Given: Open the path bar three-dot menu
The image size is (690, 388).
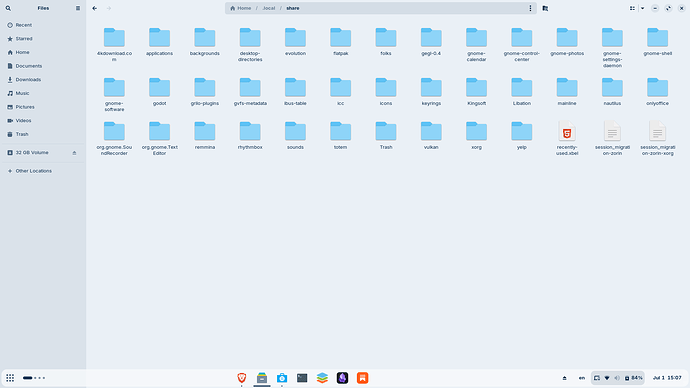Looking at the screenshot, I should pyautogui.click(x=530, y=8).
